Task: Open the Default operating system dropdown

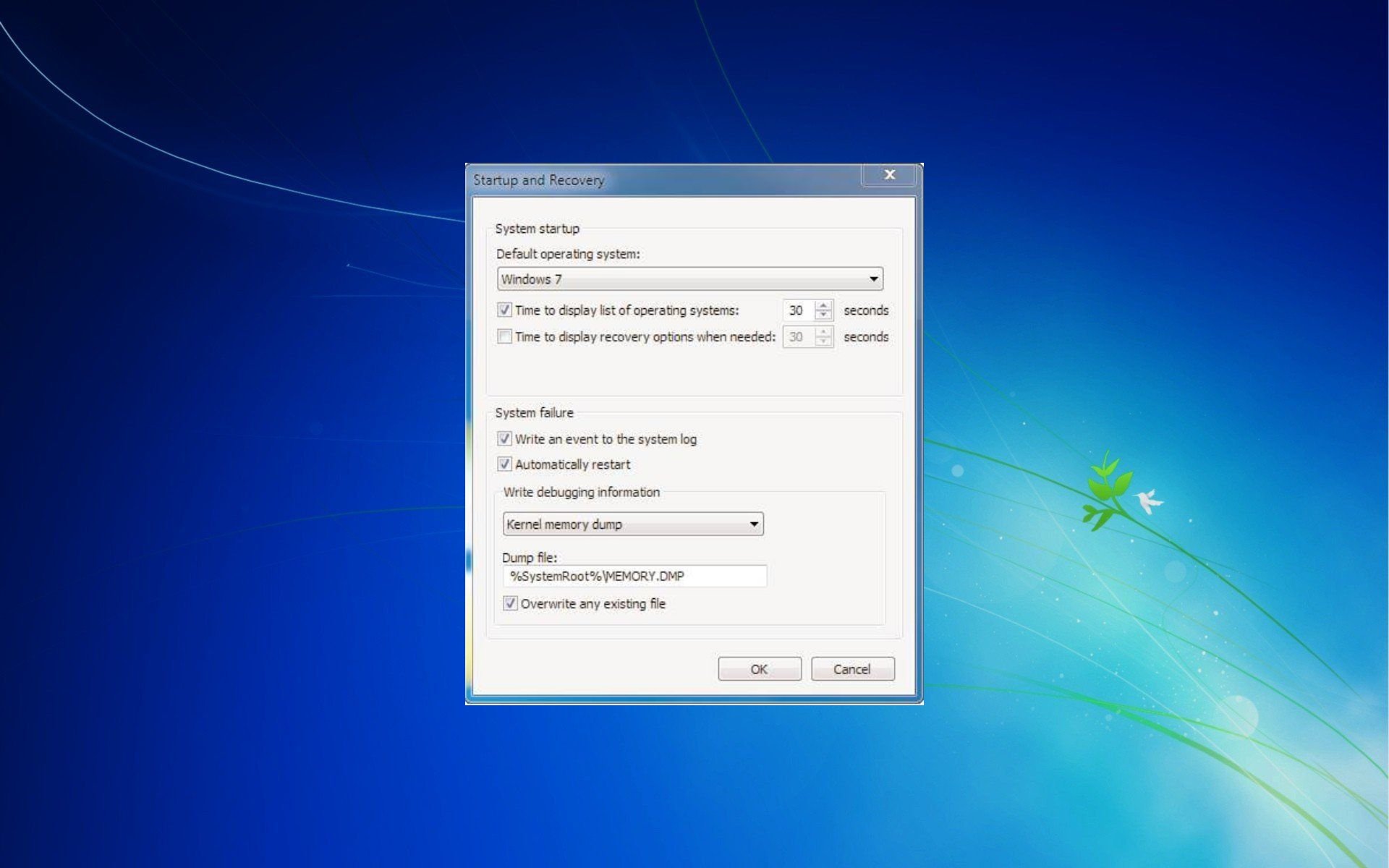Action: (690, 279)
